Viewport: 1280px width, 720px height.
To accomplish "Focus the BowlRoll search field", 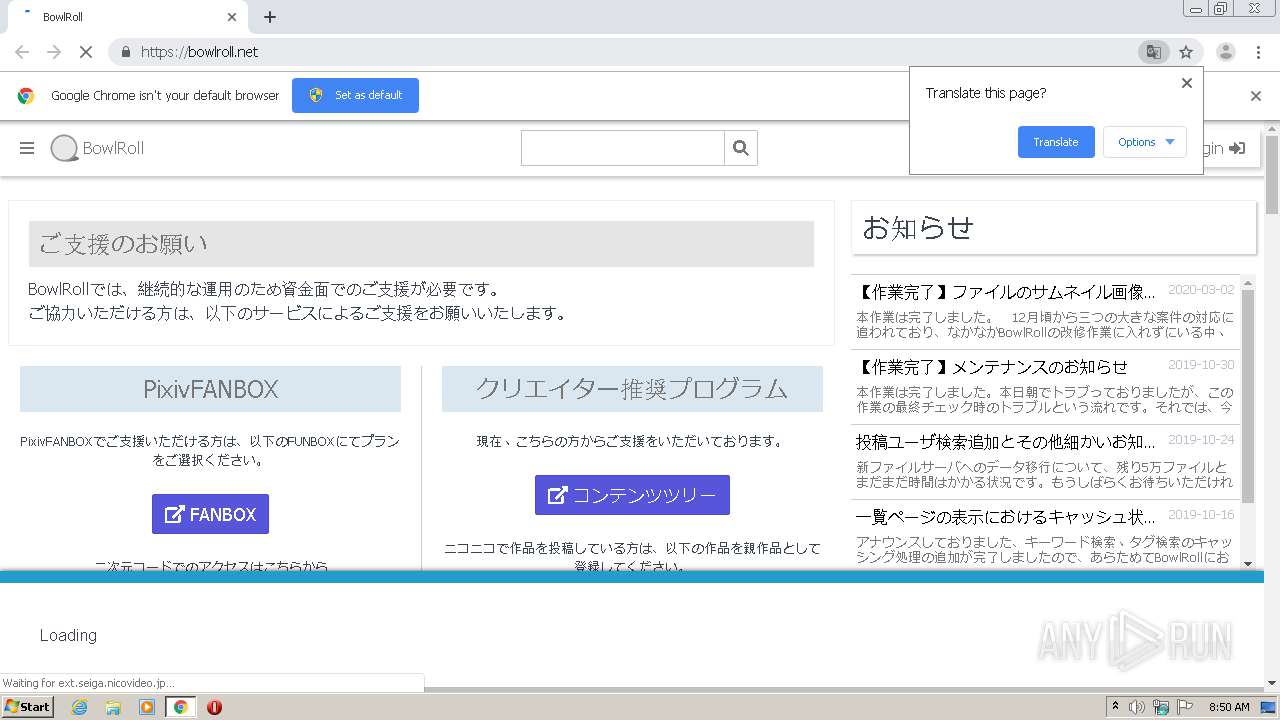I will pos(622,148).
